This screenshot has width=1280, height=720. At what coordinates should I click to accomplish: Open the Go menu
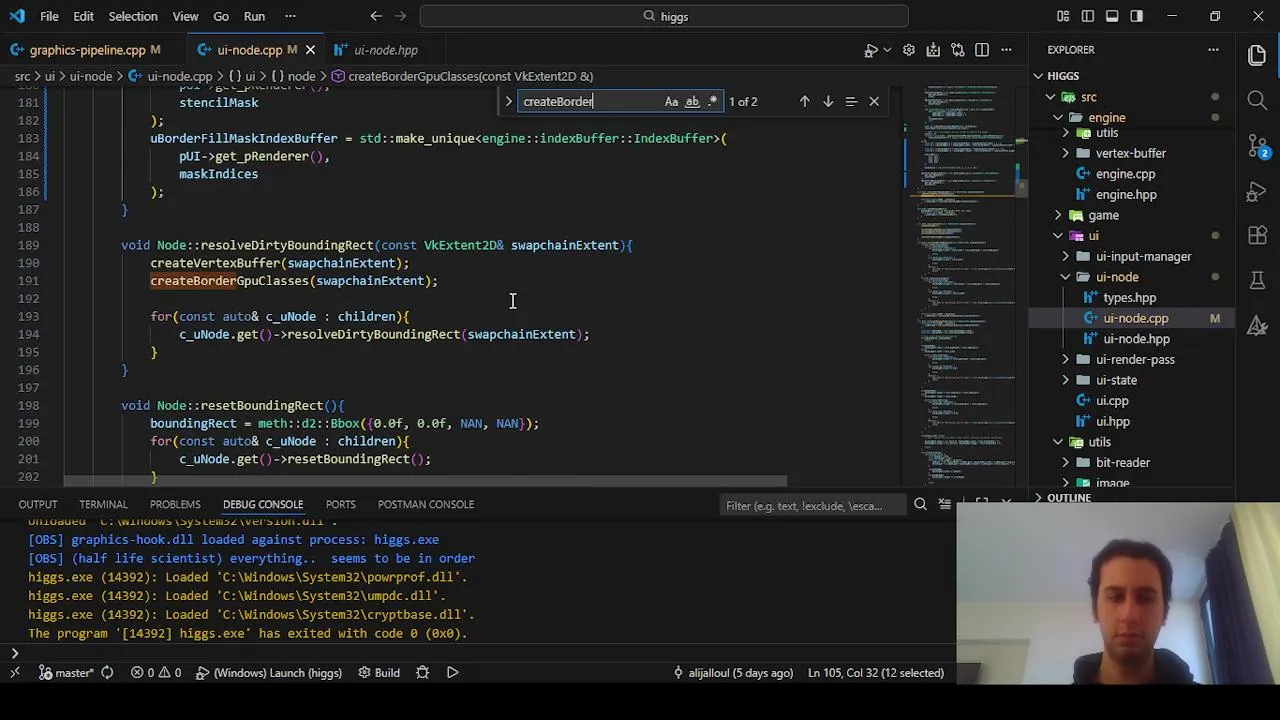221,16
